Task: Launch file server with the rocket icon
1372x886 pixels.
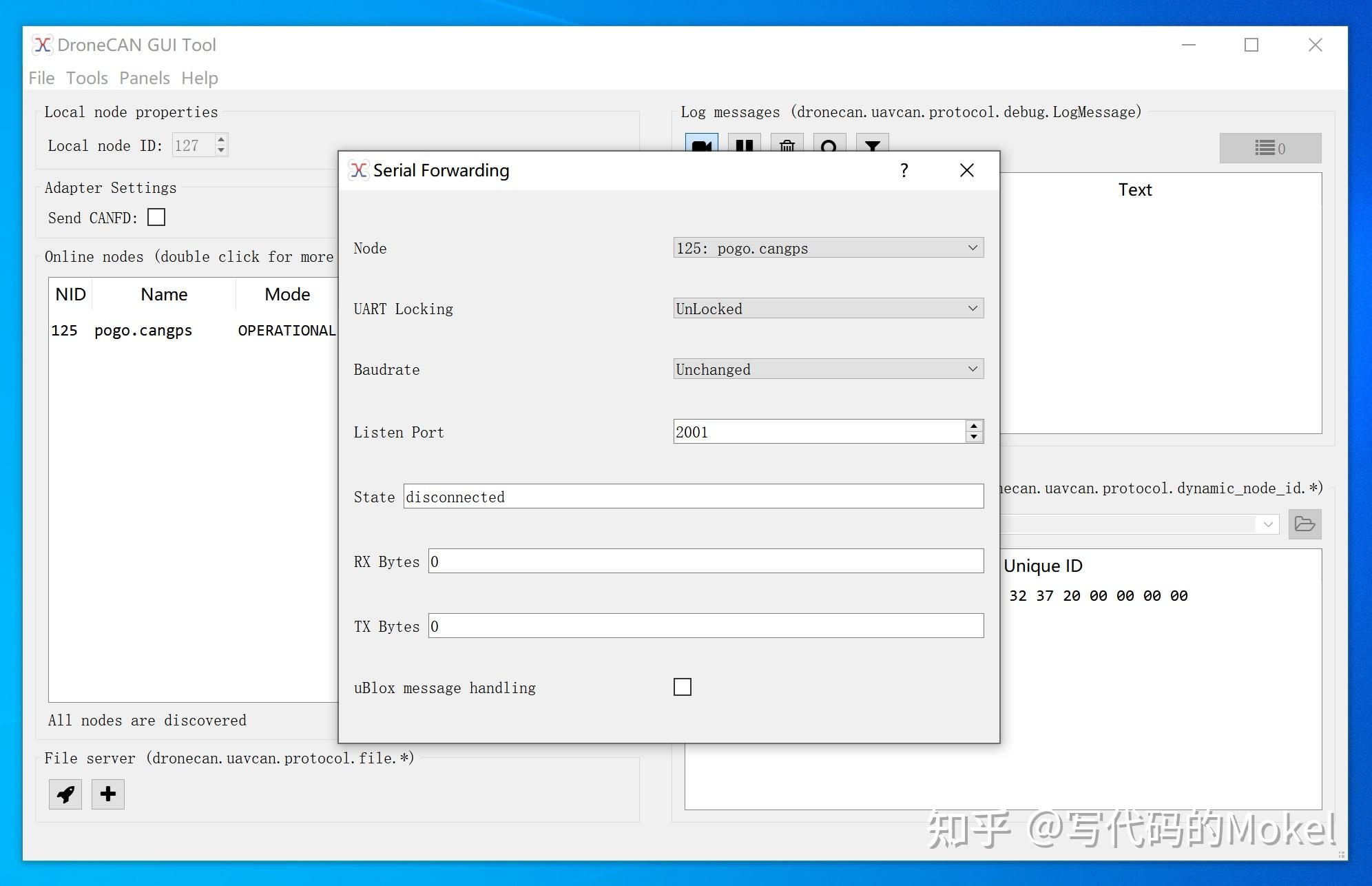Action: click(65, 794)
